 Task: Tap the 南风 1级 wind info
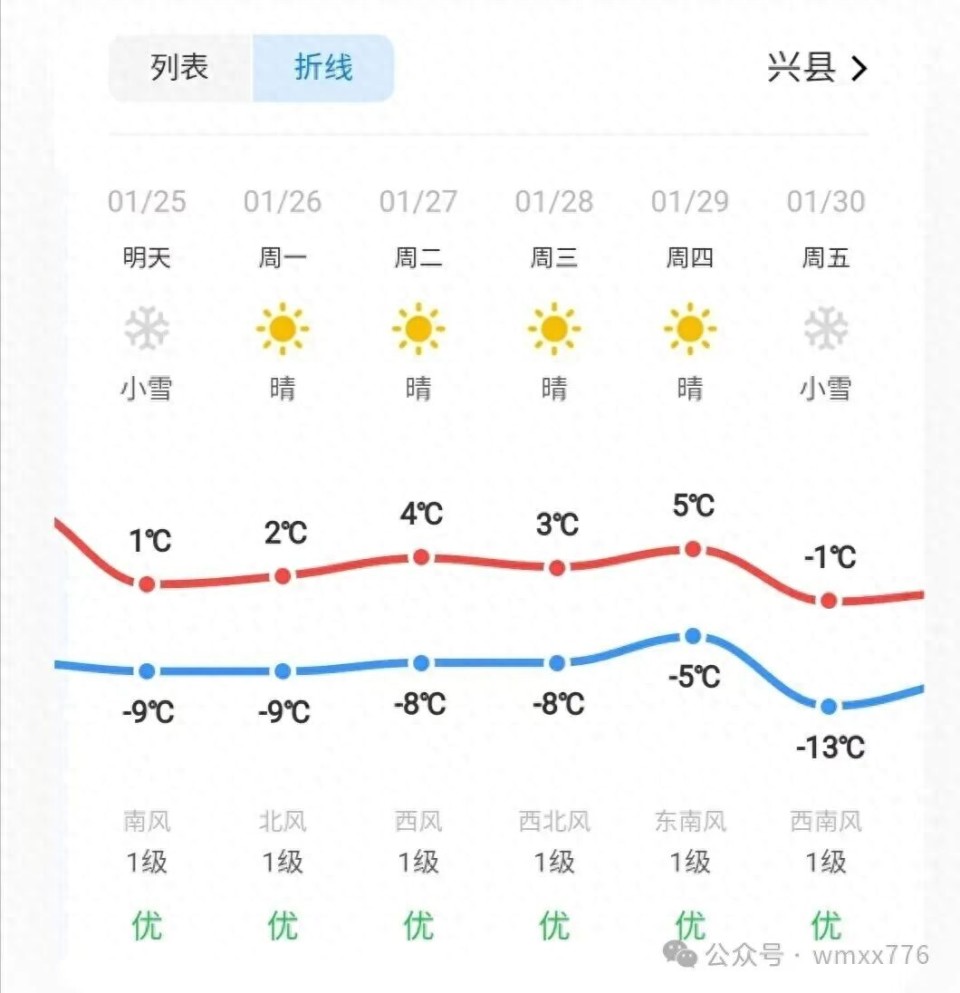click(x=147, y=840)
